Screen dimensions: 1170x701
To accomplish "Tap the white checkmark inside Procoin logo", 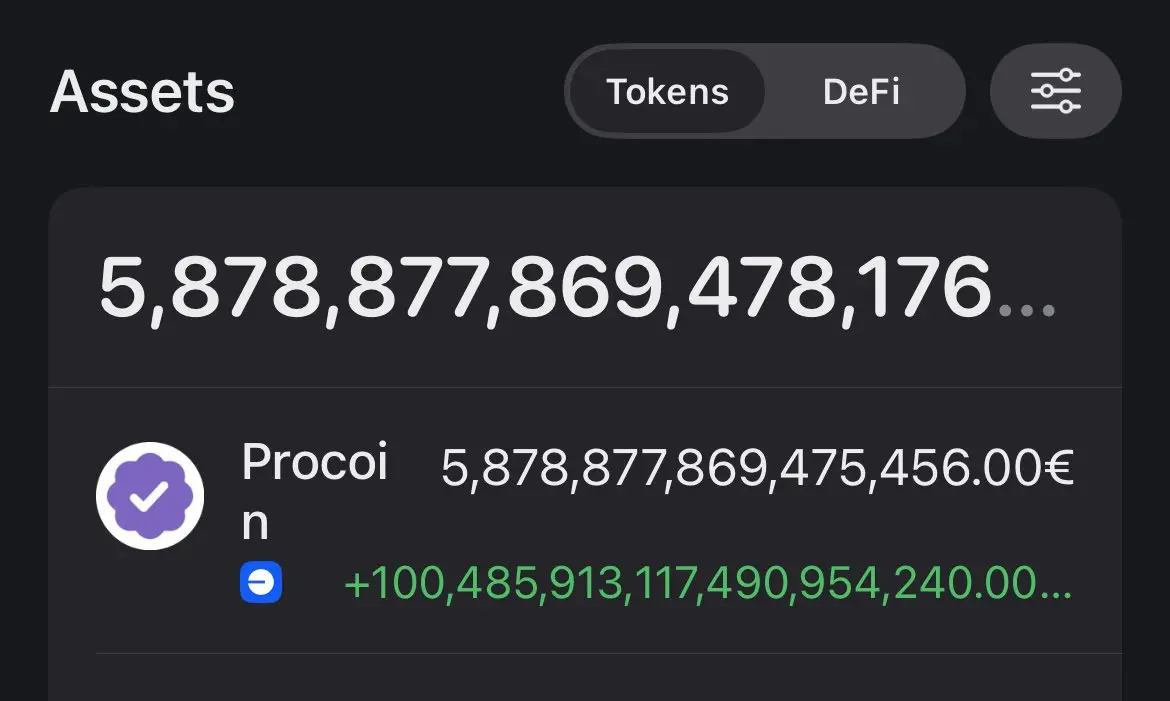I will (149, 496).
